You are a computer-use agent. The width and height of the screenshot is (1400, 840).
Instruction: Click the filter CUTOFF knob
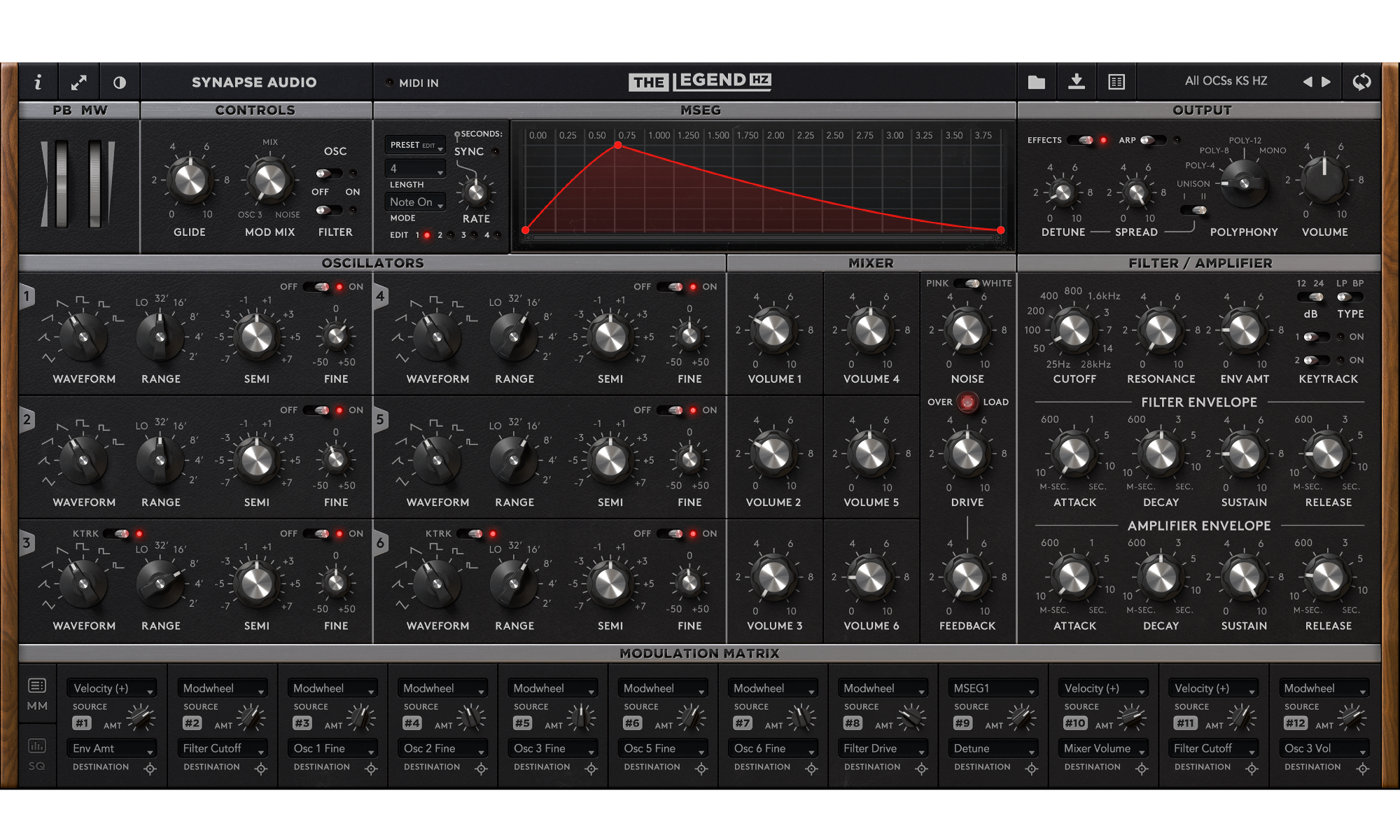point(1073,330)
